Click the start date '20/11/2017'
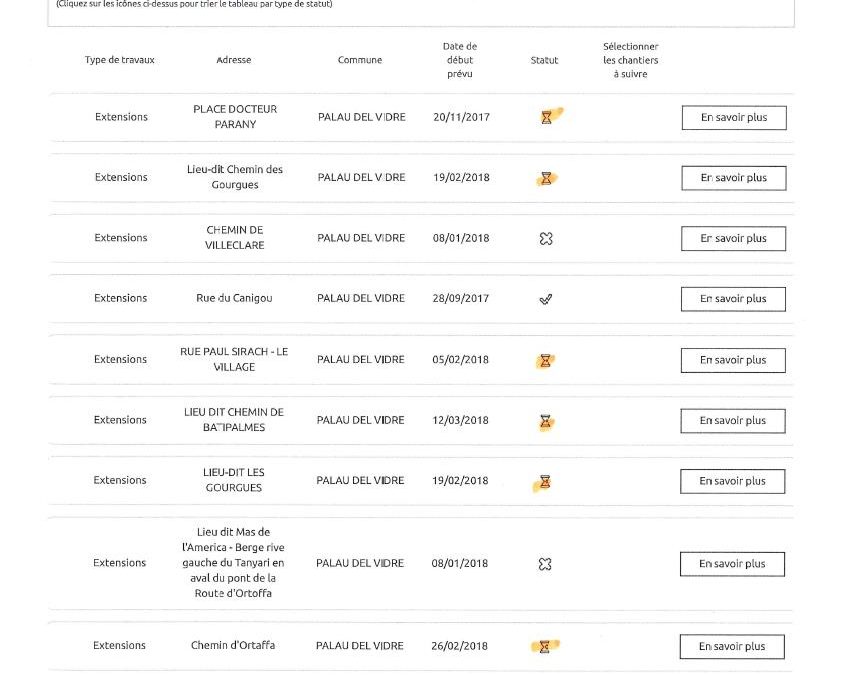This screenshot has width=858, height=675. (x=461, y=117)
